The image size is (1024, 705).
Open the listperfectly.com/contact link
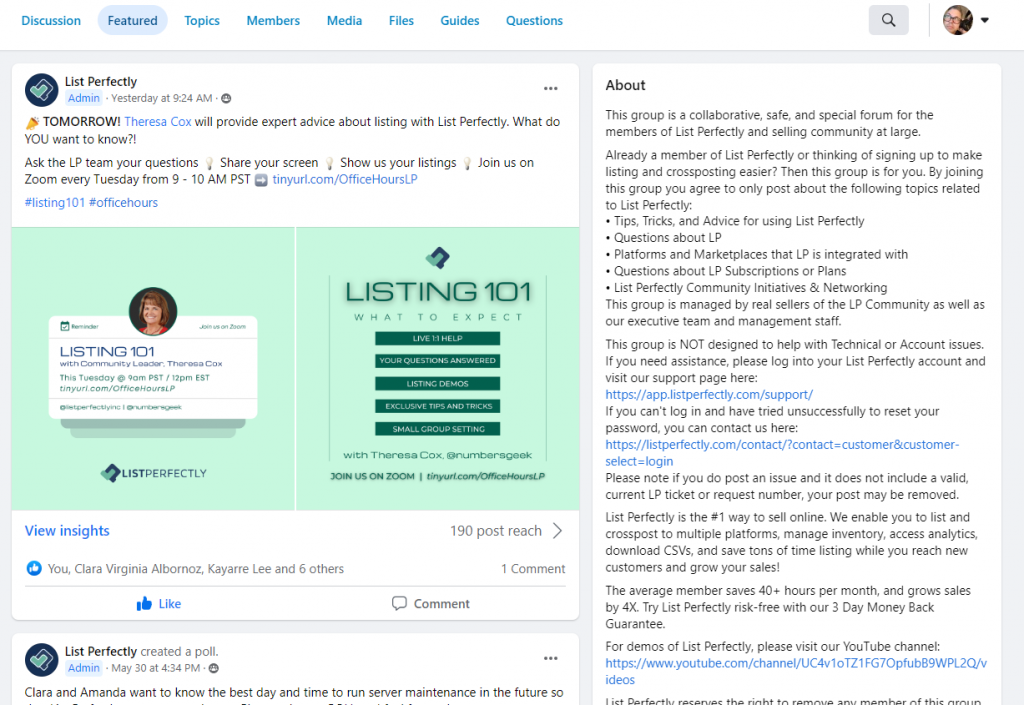782,452
